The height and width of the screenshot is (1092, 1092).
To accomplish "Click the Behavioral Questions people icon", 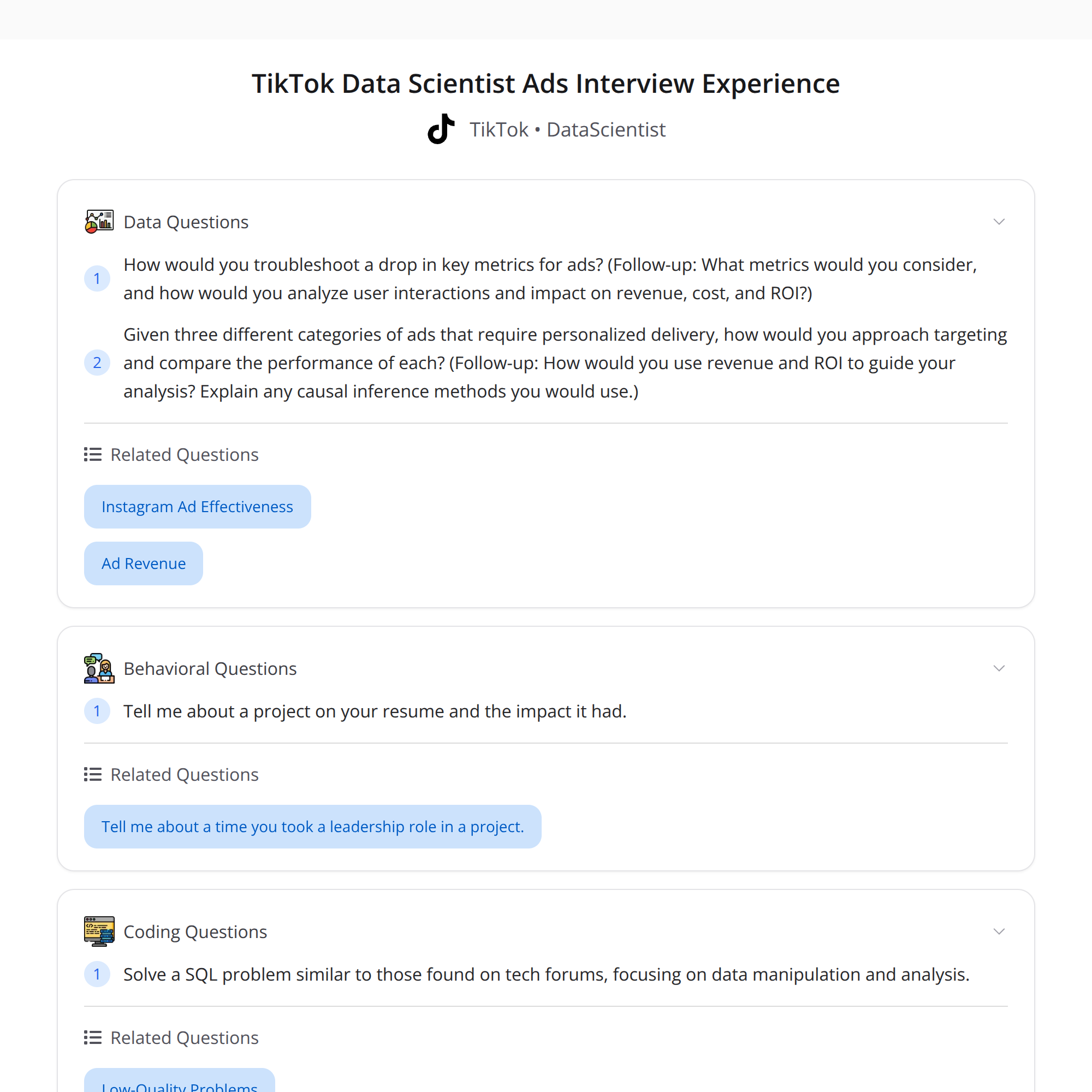I will (99, 668).
